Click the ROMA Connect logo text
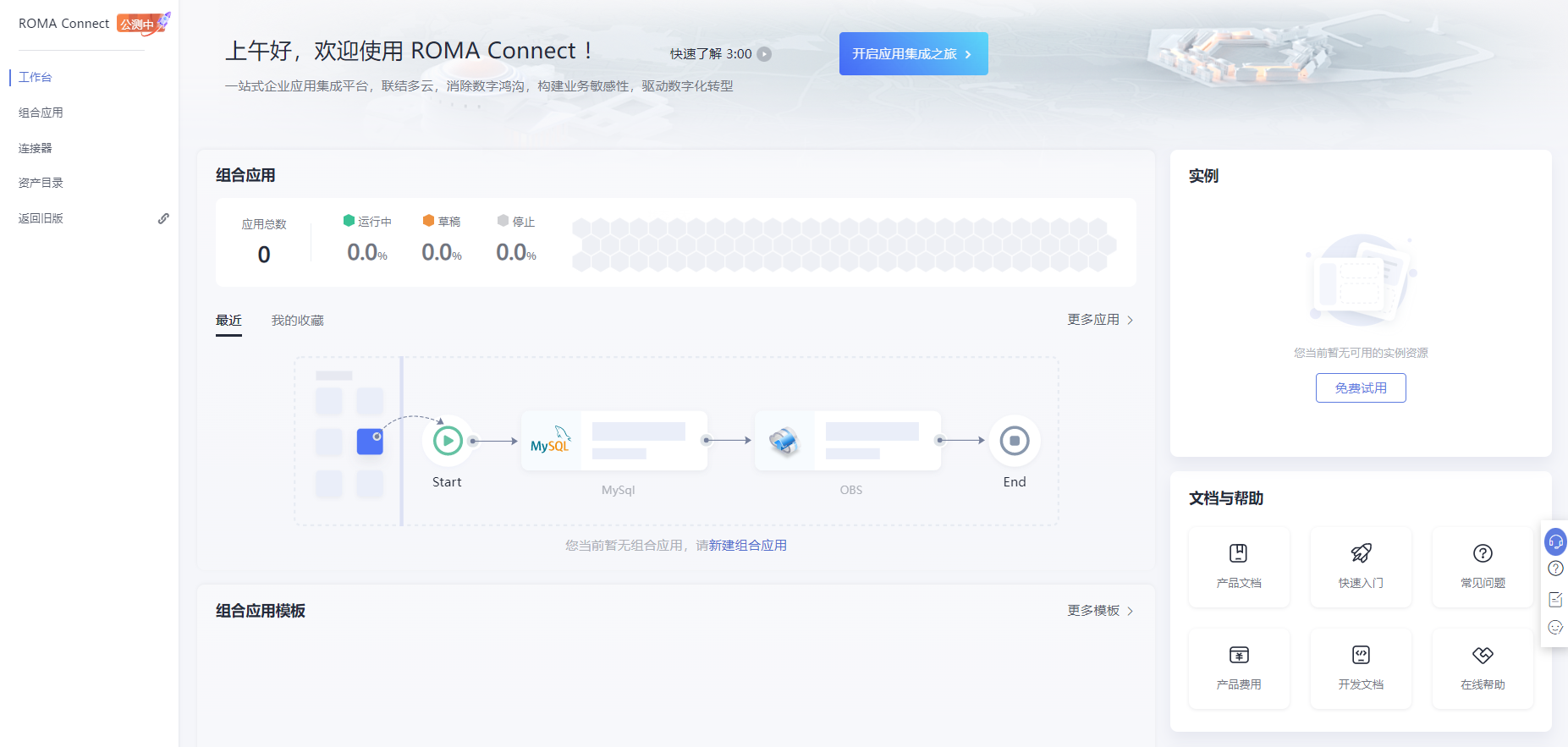Viewport: 1568px width, 747px height. [64, 24]
